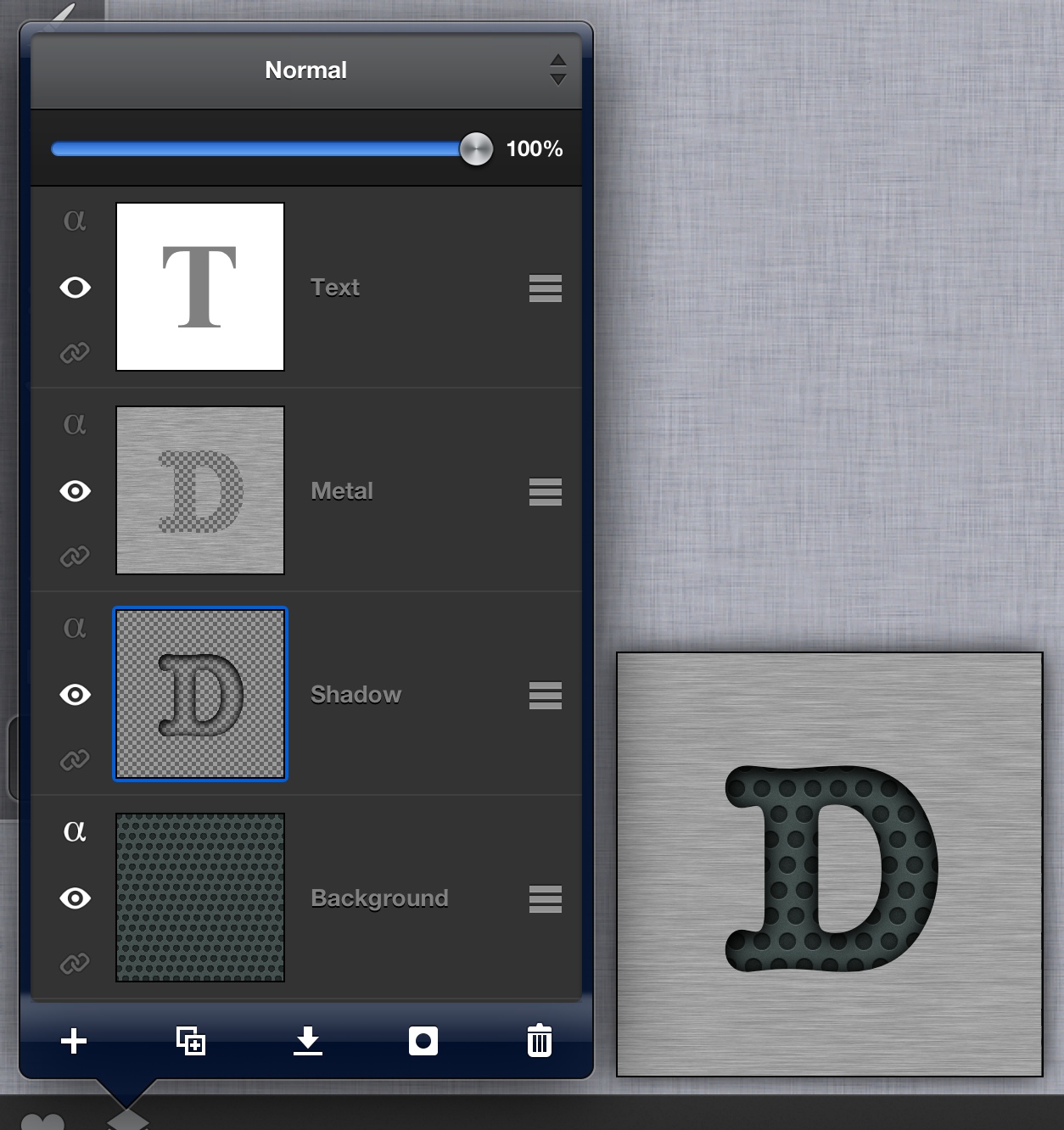Click the layer mask icon
The width and height of the screenshot is (1064, 1130).
[423, 1041]
